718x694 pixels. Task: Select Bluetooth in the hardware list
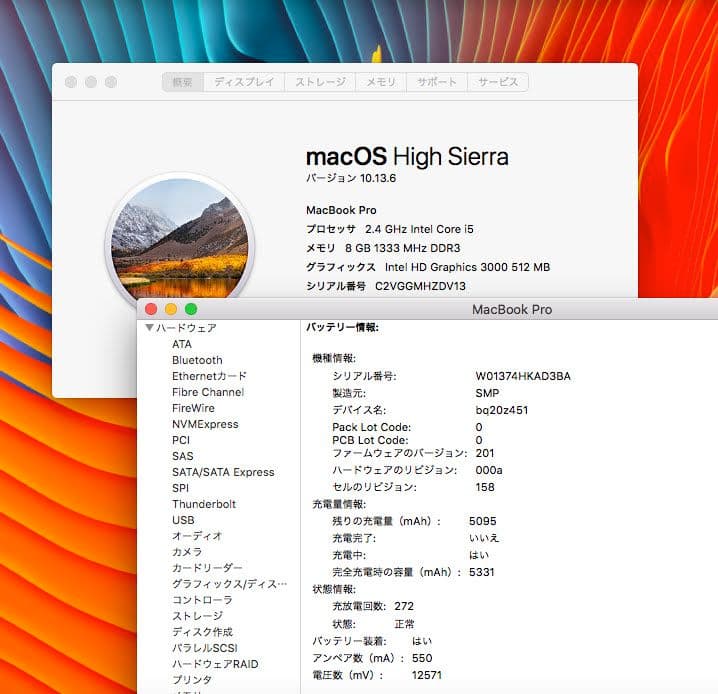[197, 360]
